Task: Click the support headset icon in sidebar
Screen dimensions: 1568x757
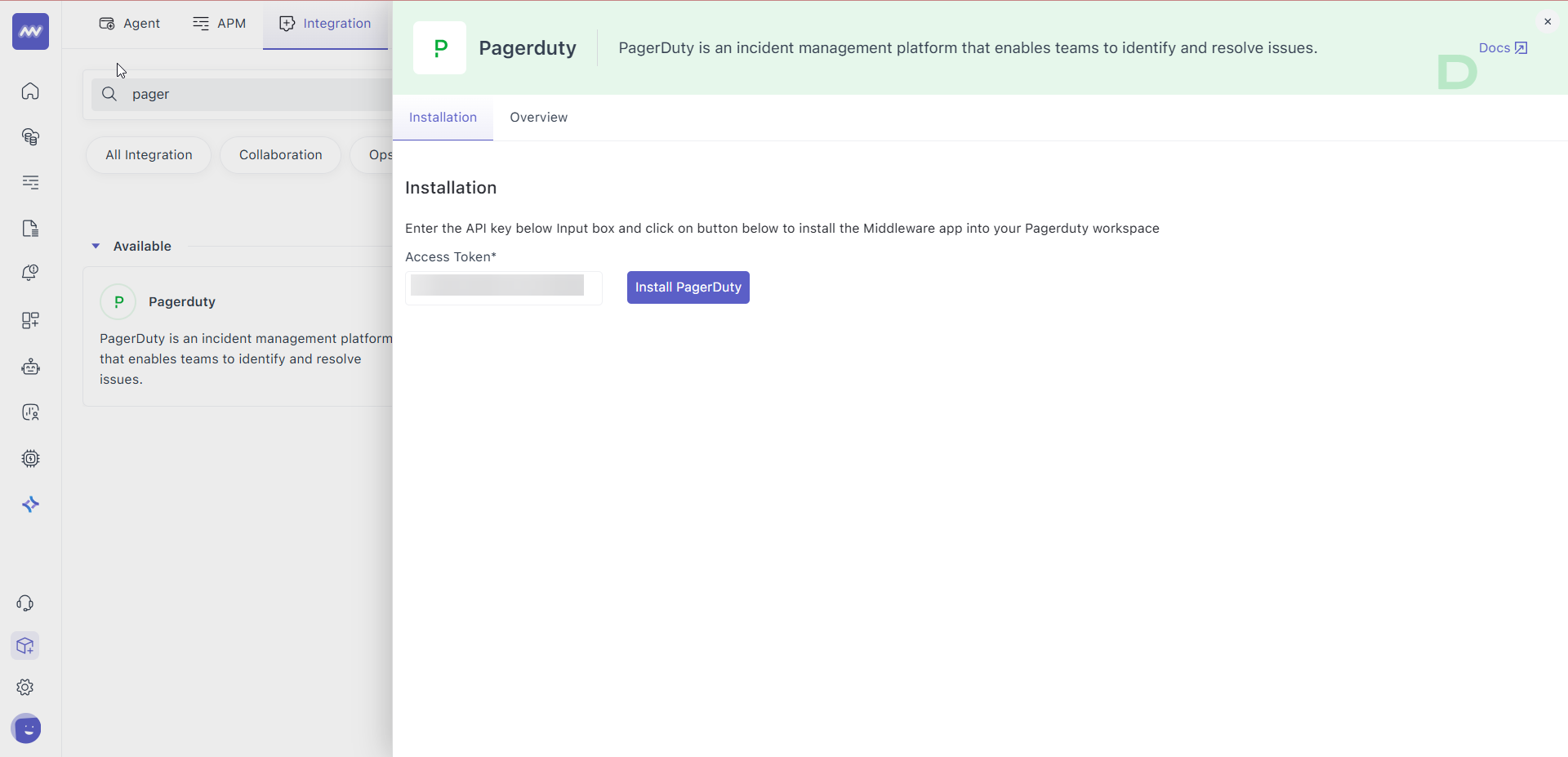Action: [x=25, y=603]
